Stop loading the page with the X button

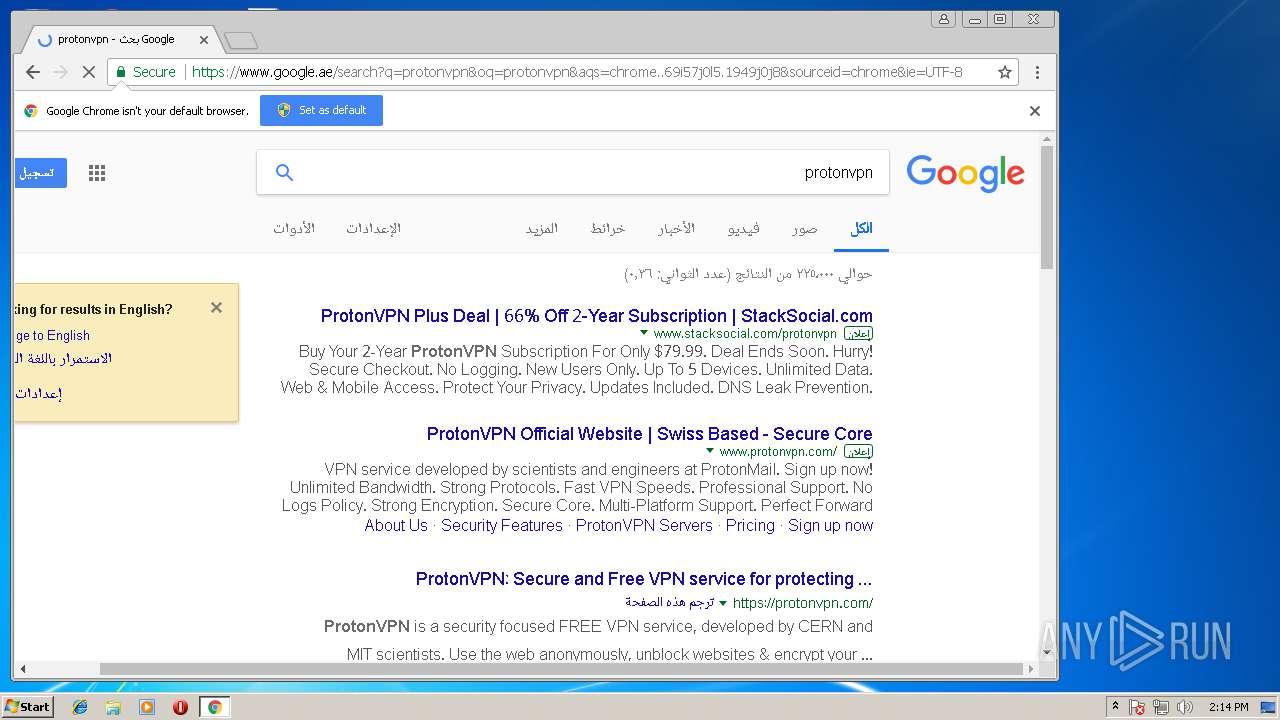tap(88, 72)
